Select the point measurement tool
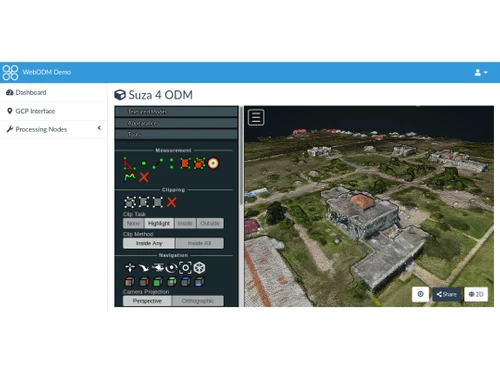This screenshot has width=500, height=375. tap(144, 163)
